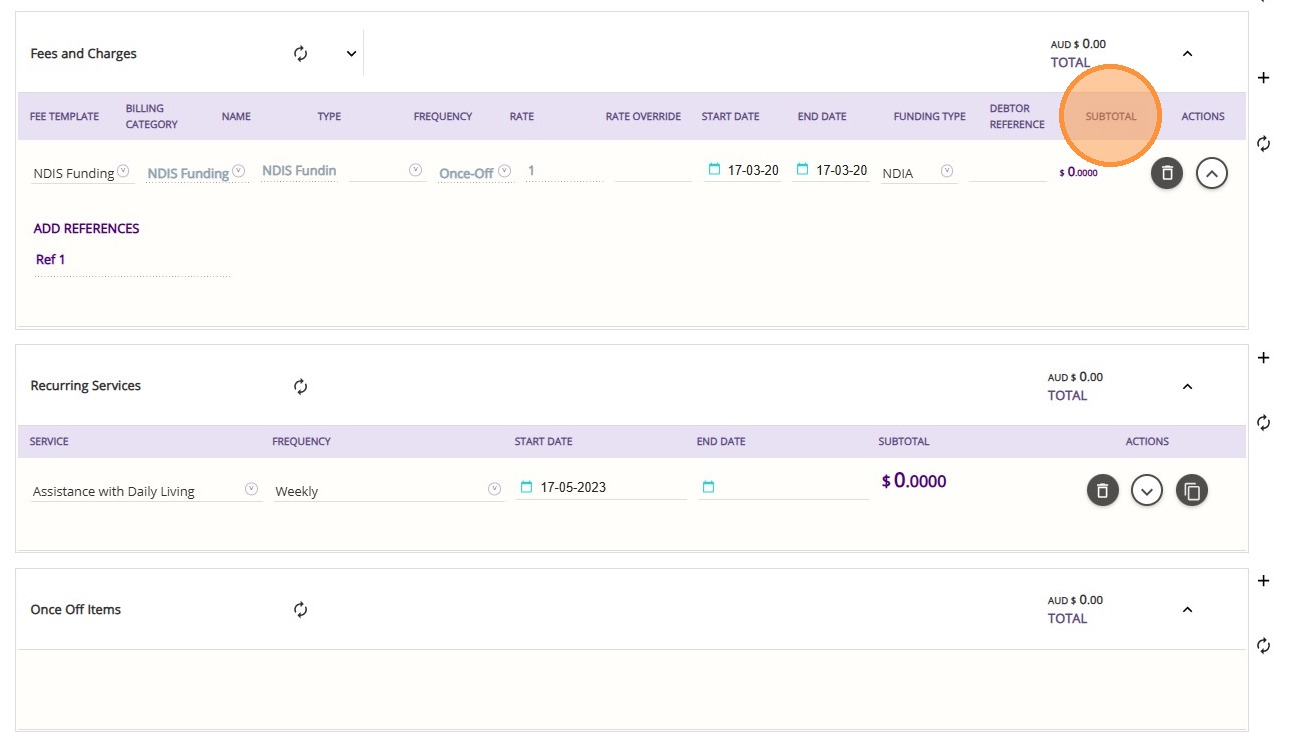Click the Name field NDIS Fundin
Screen dimensions: 1311x732
(x=299, y=171)
